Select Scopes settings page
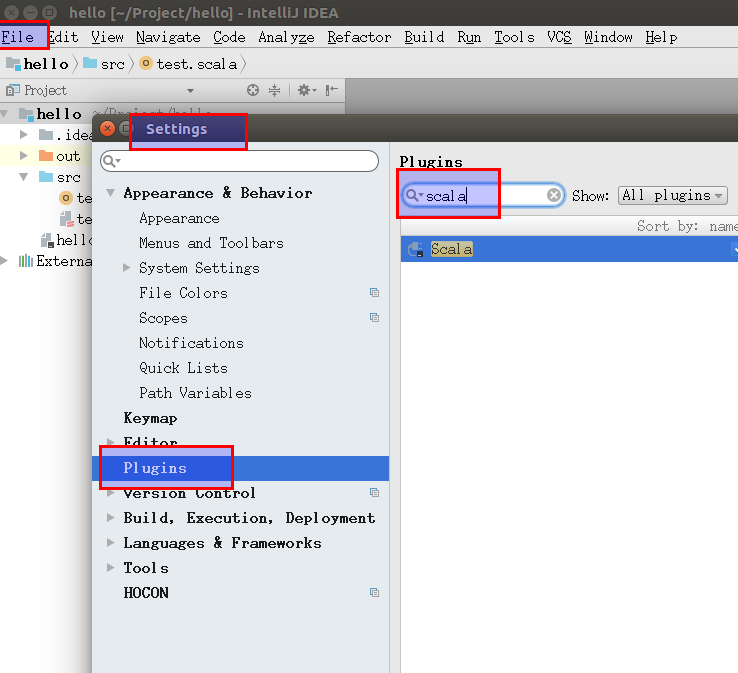The image size is (738, 673). click(x=163, y=318)
